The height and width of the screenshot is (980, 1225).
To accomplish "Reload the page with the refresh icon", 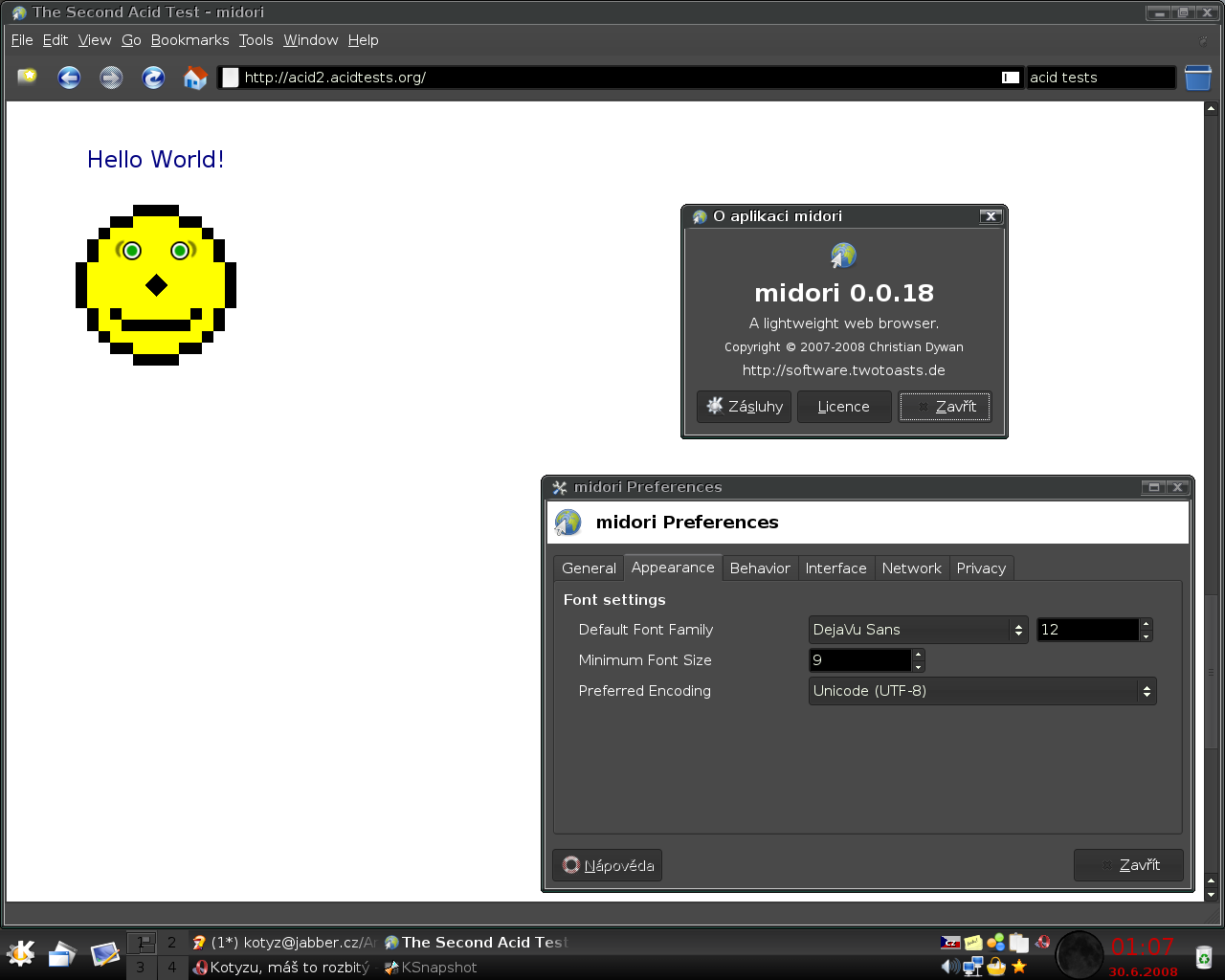I will (x=153, y=78).
